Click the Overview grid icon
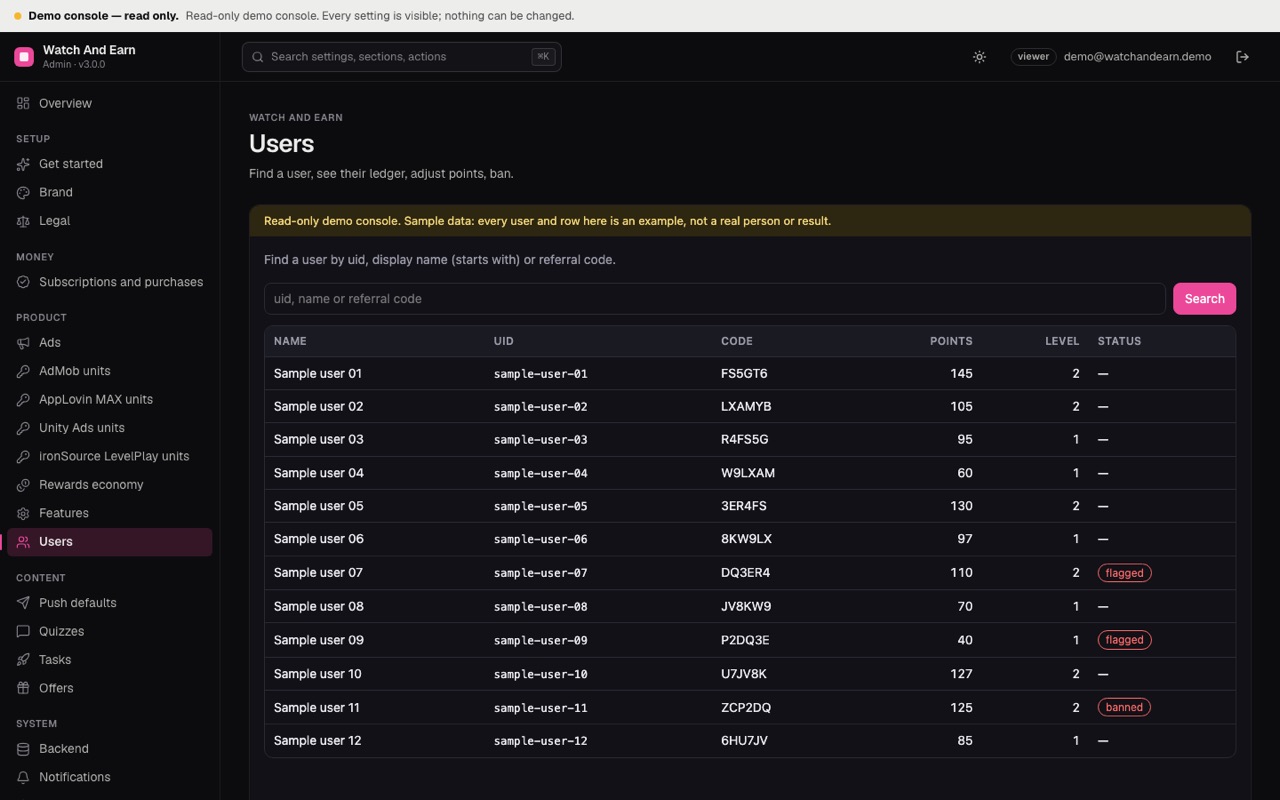This screenshot has height=800, width=1280. (x=23, y=103)
